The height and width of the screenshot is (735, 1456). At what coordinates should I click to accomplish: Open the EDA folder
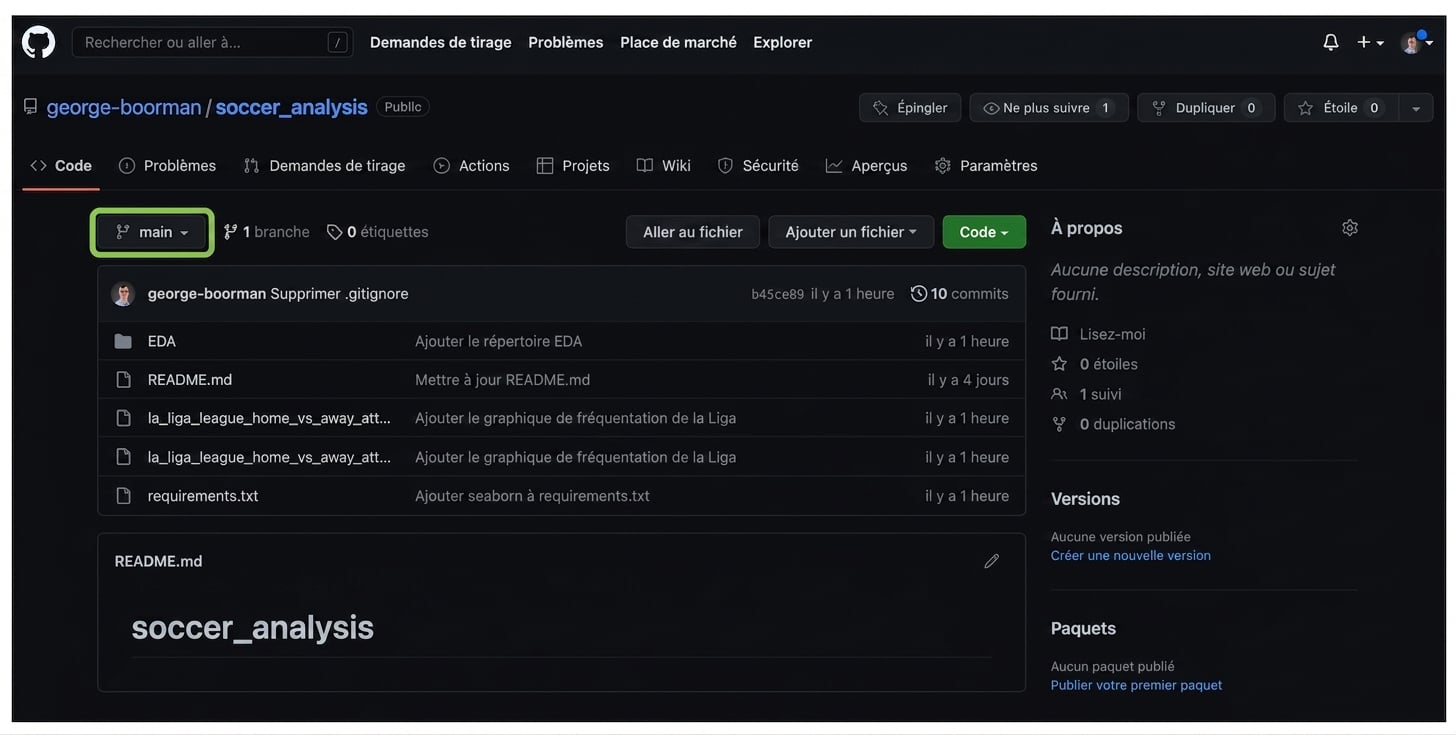(x=162, y=341)
